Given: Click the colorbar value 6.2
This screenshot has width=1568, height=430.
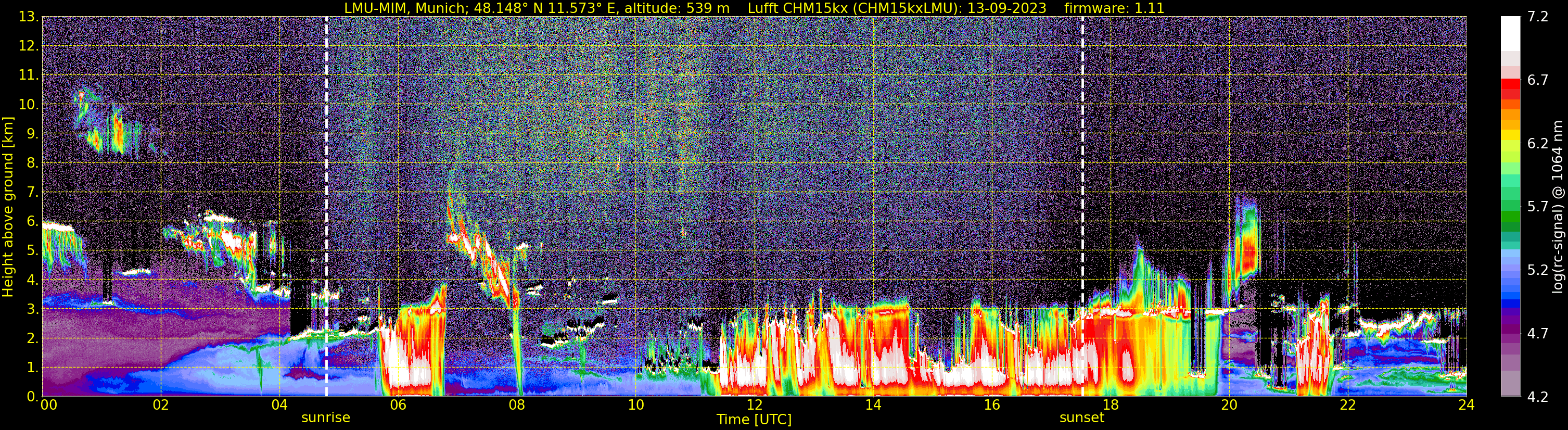Looking at the screenshot, I should tap(1538, 143).
